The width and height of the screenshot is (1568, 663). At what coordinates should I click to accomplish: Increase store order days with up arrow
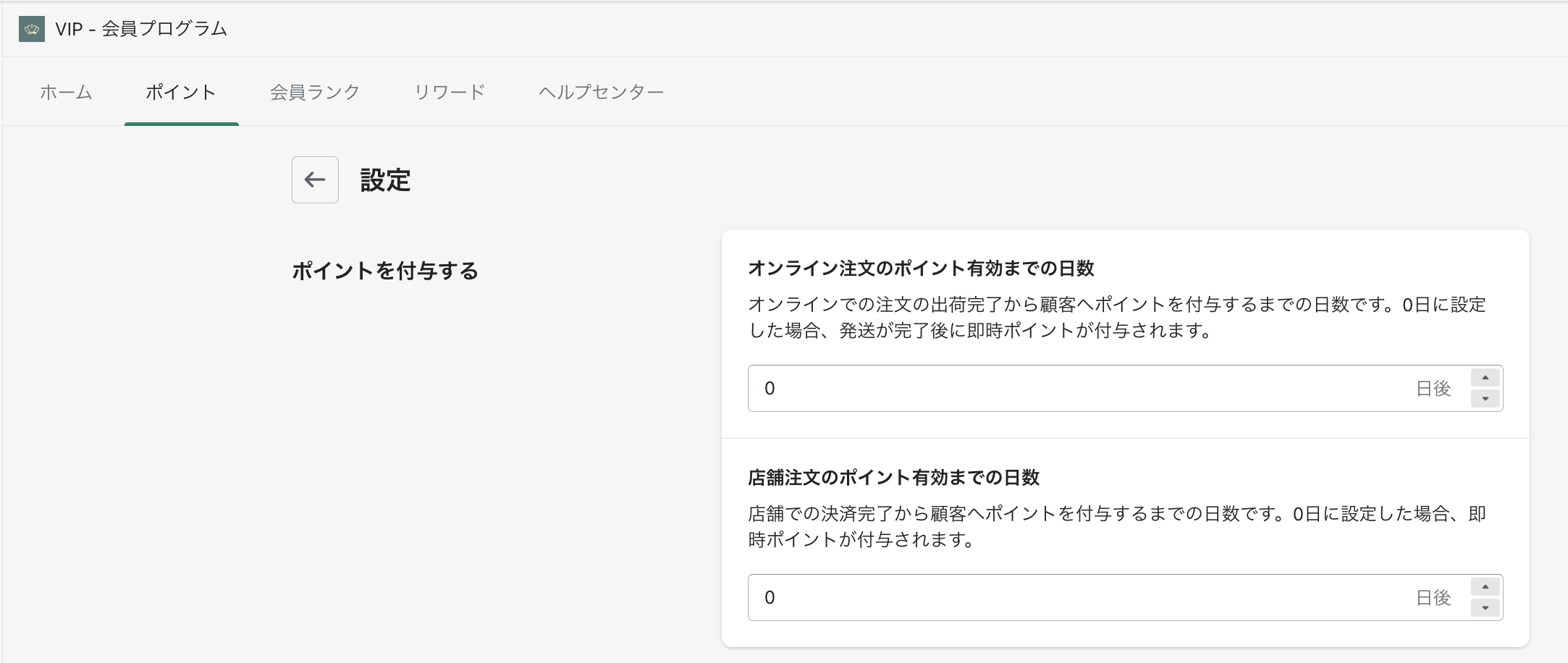coord(1485,587)
